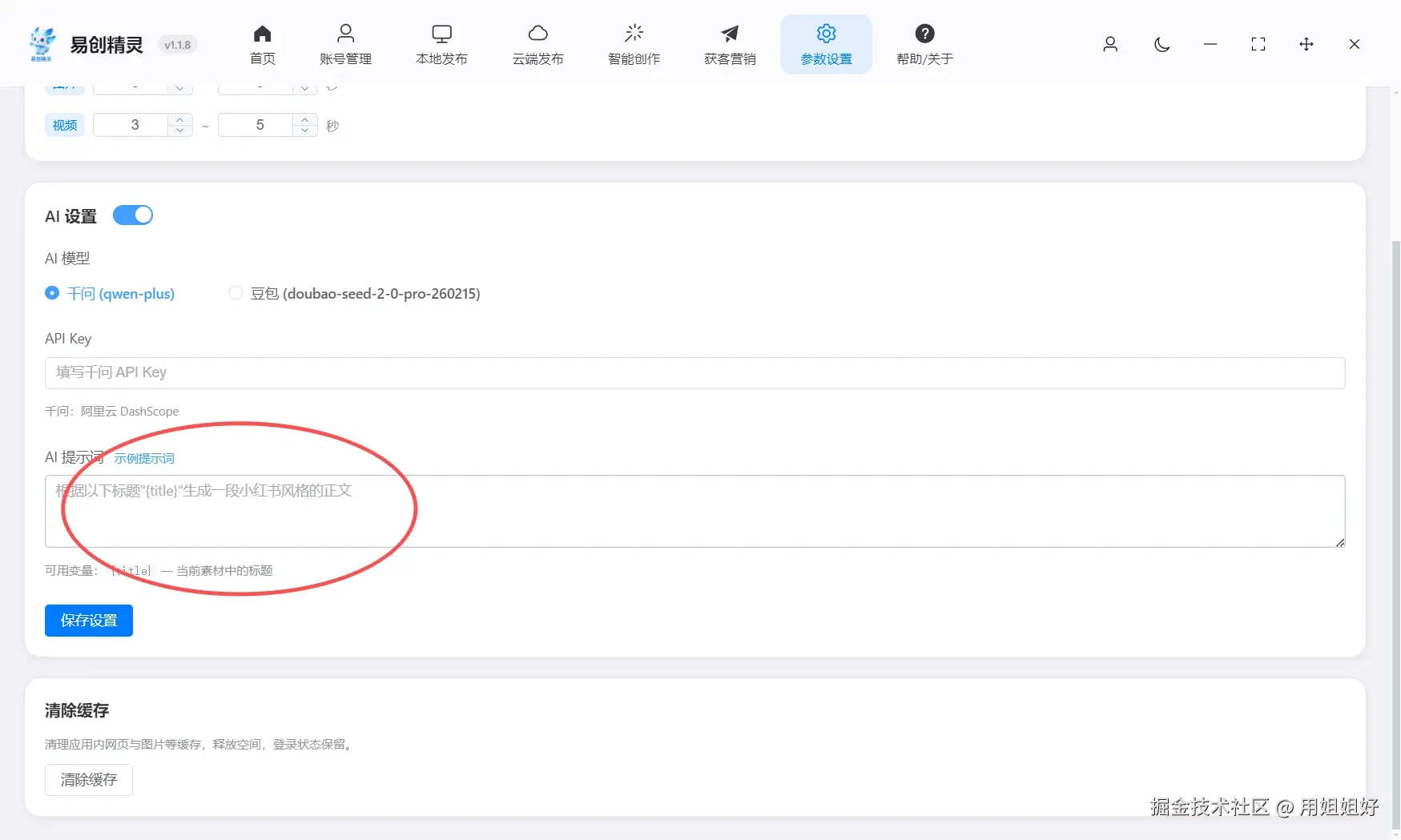The image size is (1401, 840).
Task: Click the 清除缓存 button
Action: tap(89, 780)
